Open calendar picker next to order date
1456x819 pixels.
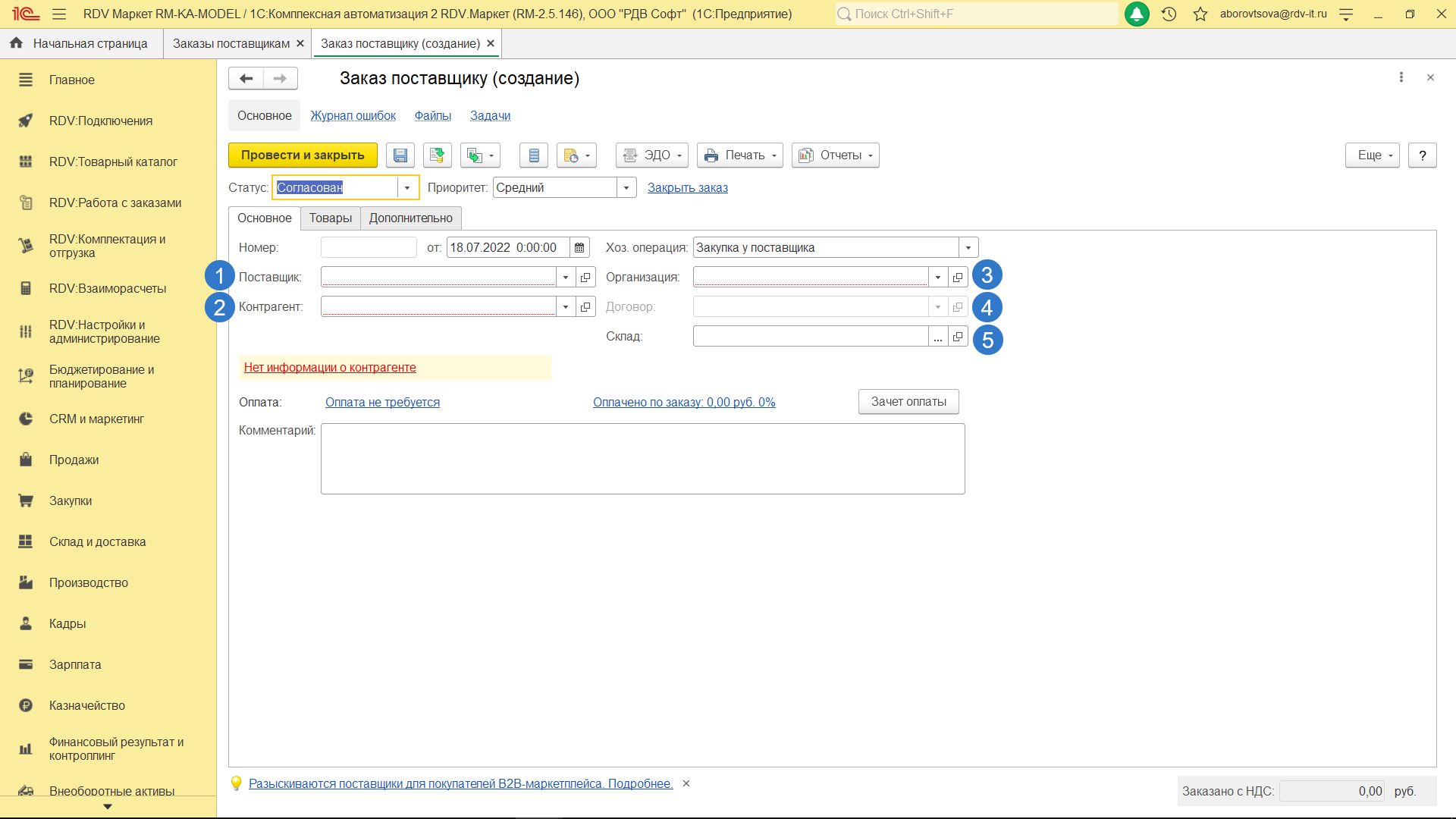click(579, 248)
